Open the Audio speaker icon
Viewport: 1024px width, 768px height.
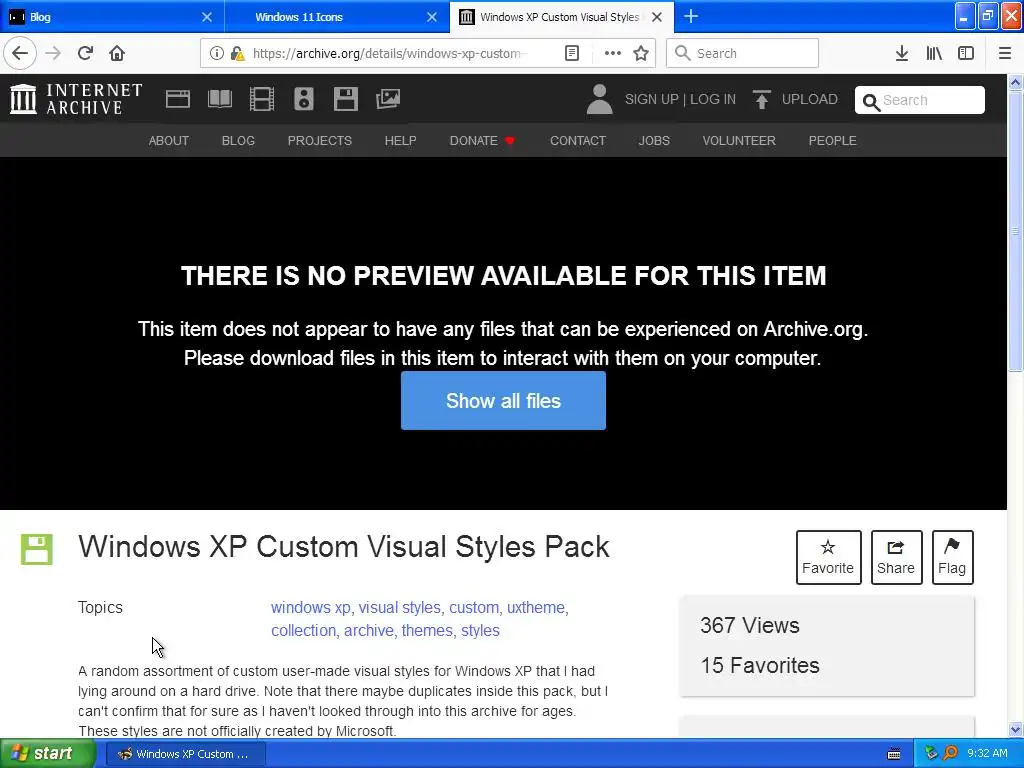coord(304,99)
